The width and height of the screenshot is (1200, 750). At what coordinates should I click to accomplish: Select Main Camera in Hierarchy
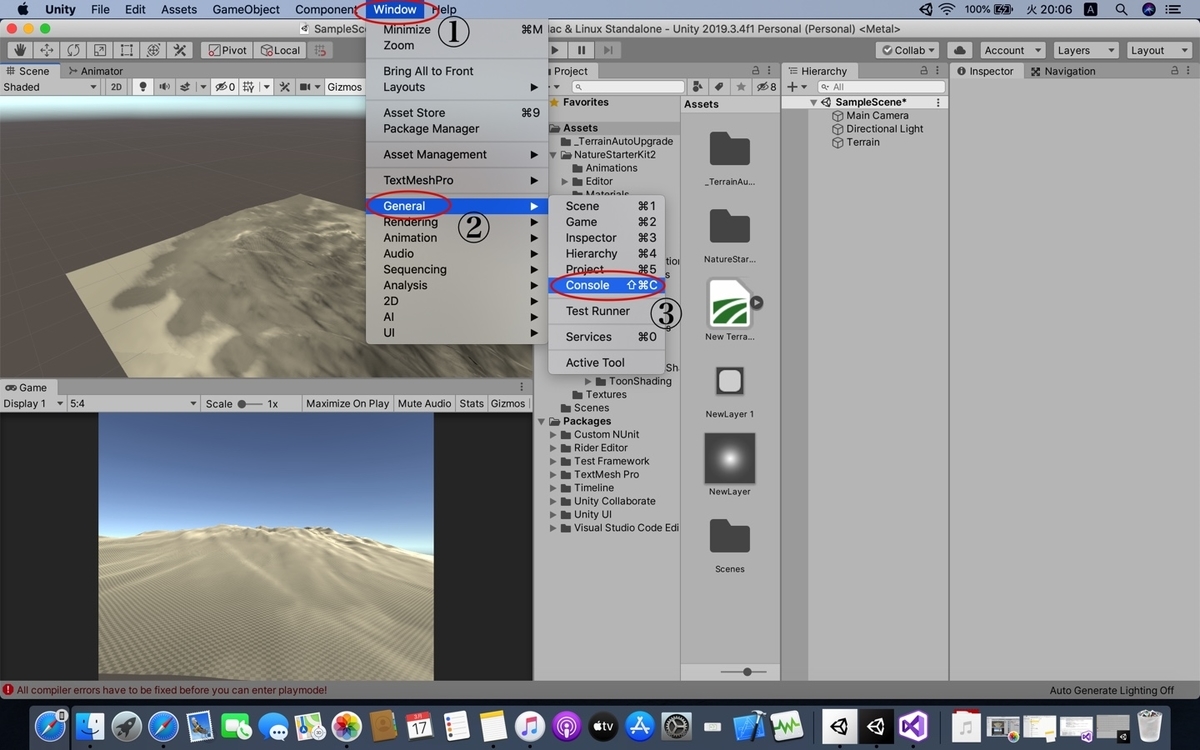coord(877,115)
